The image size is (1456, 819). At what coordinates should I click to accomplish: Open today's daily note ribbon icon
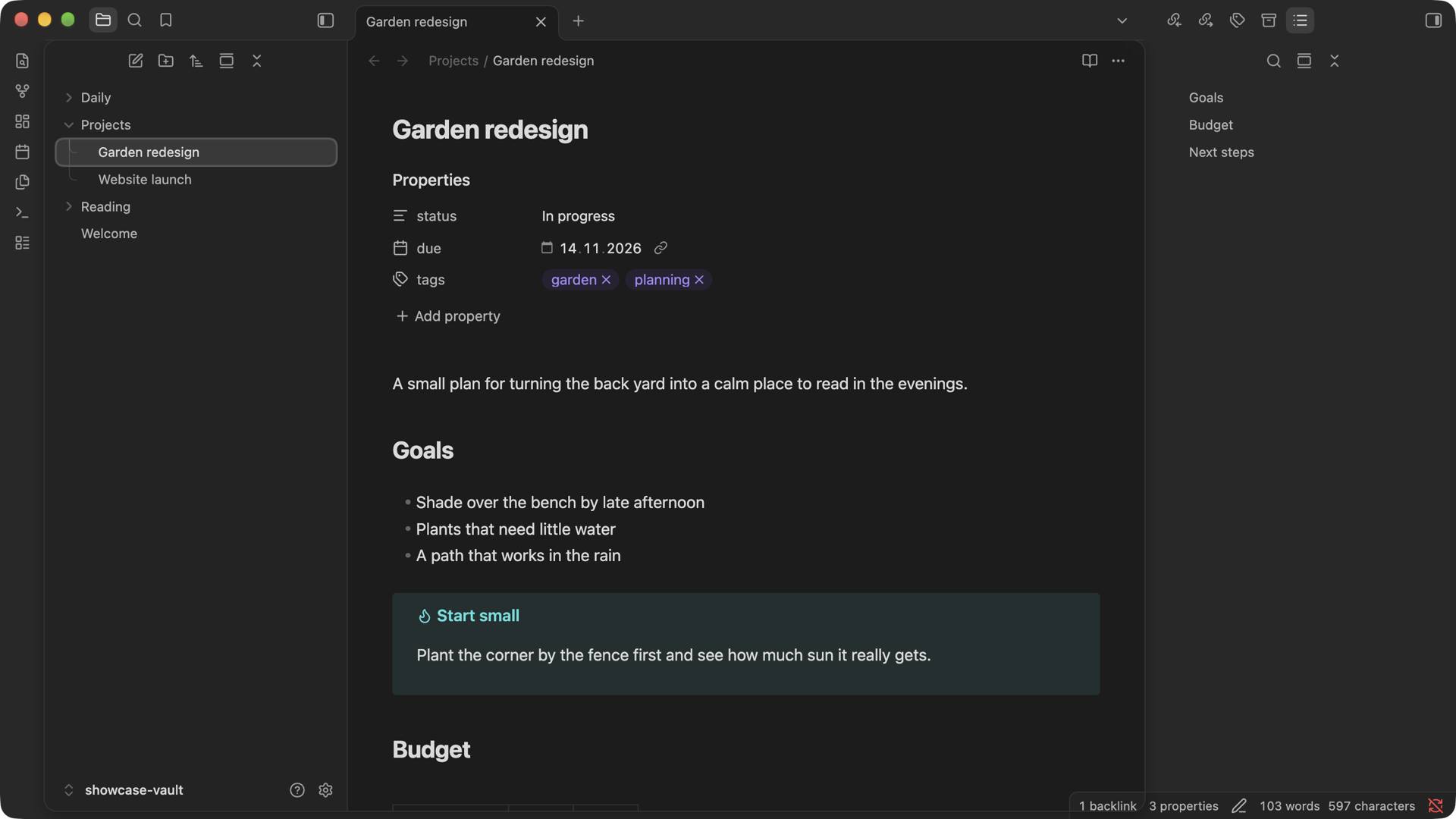pos(22,152)
